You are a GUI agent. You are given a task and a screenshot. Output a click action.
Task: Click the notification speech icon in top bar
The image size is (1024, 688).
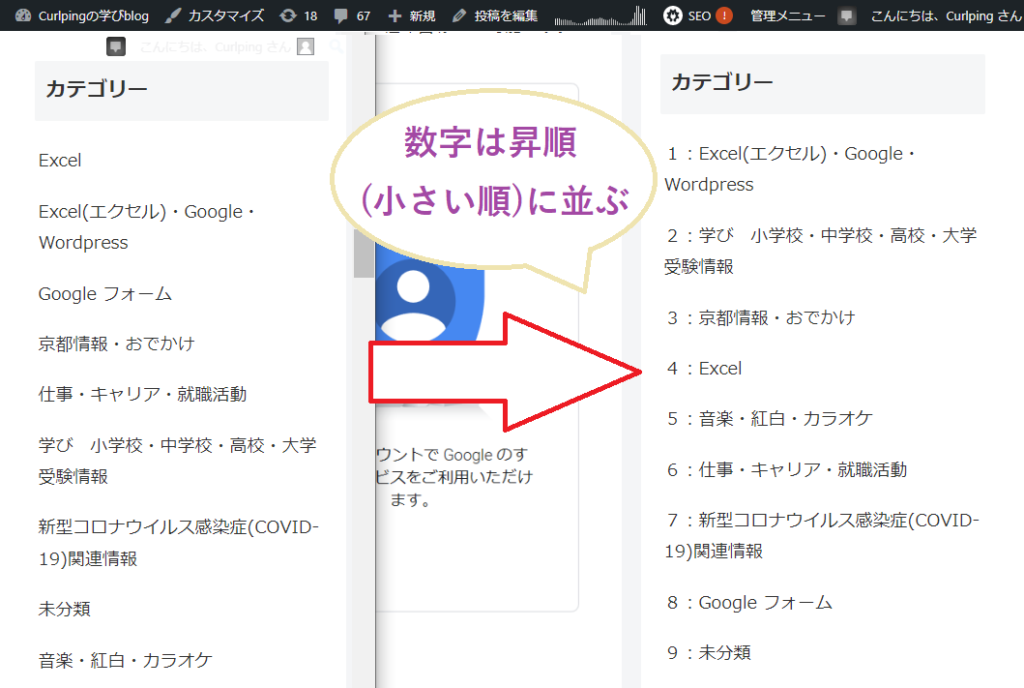point(846,16)
